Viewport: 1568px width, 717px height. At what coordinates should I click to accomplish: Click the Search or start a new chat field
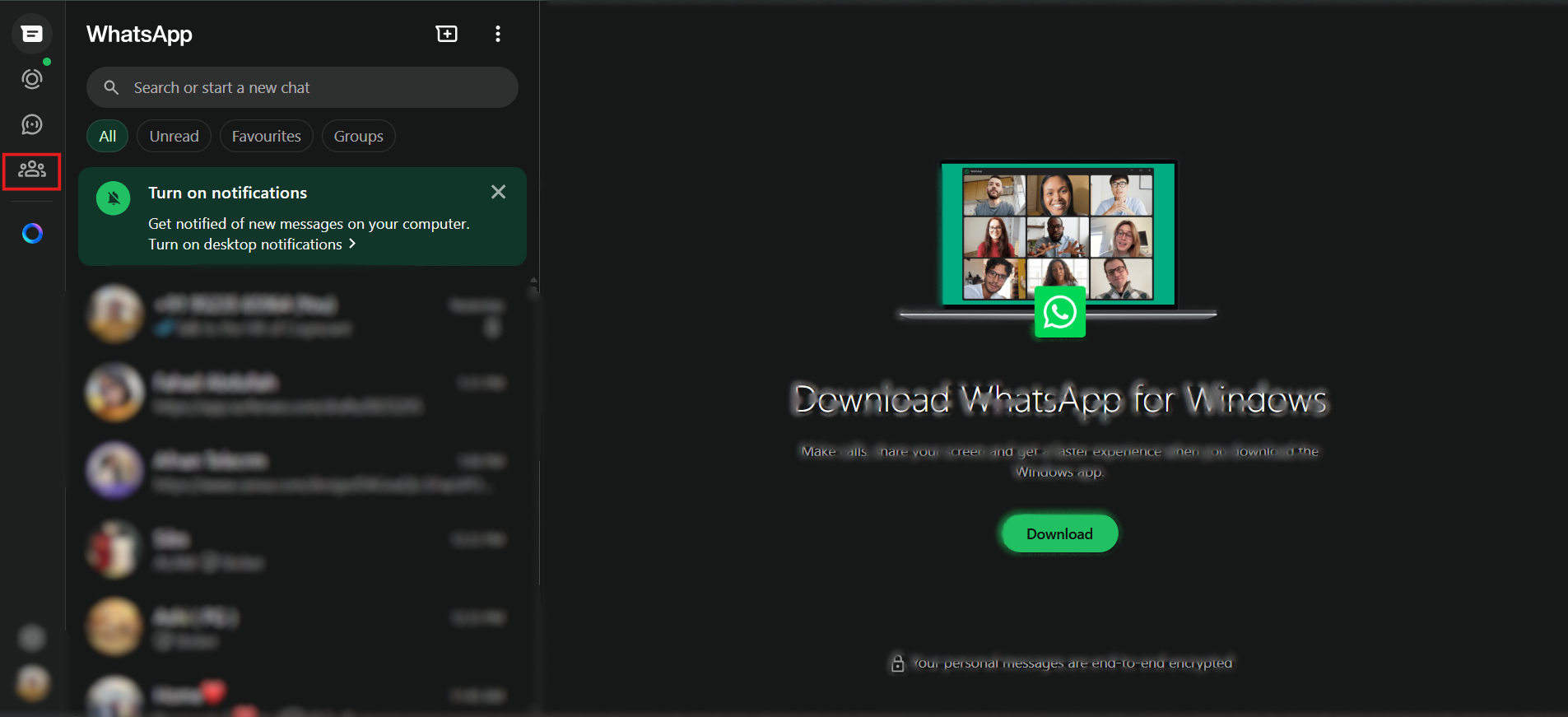[x=302, y=87]
